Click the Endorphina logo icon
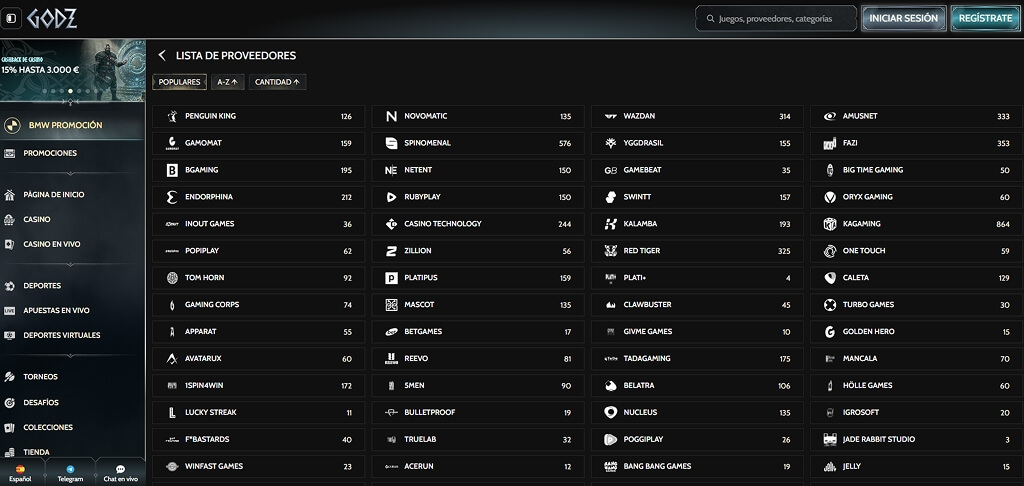 (172, 197)
